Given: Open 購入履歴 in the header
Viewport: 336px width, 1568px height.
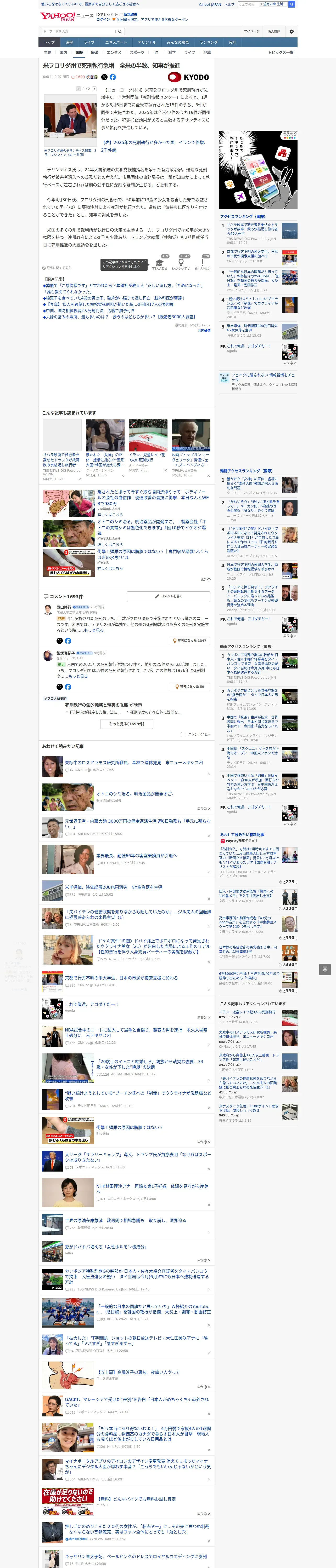Looking at the screenshot, I should click(x=274, y=31).
